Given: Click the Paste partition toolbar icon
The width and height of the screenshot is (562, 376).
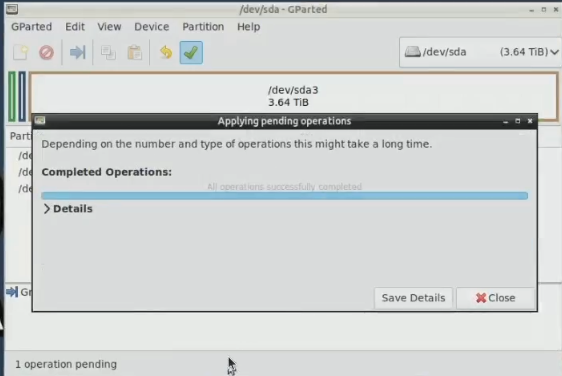Looking at the screenshot, I should point(135,53).
